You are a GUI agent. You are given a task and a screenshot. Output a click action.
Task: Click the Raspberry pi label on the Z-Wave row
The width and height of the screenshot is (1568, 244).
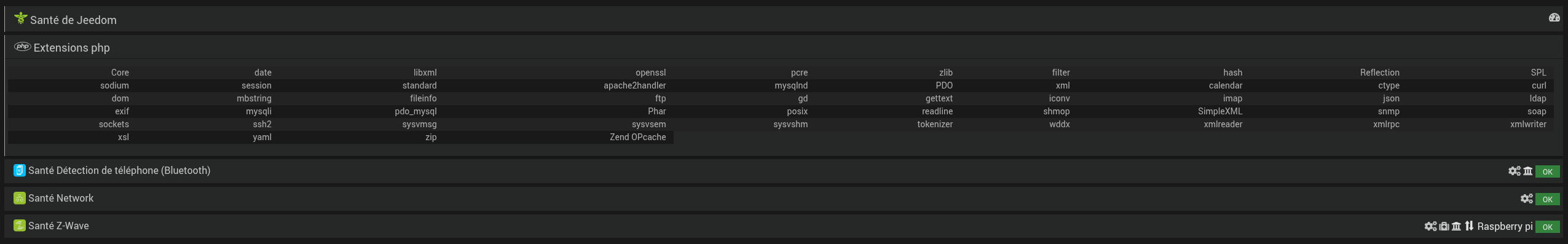click(x=1505, y=226)
